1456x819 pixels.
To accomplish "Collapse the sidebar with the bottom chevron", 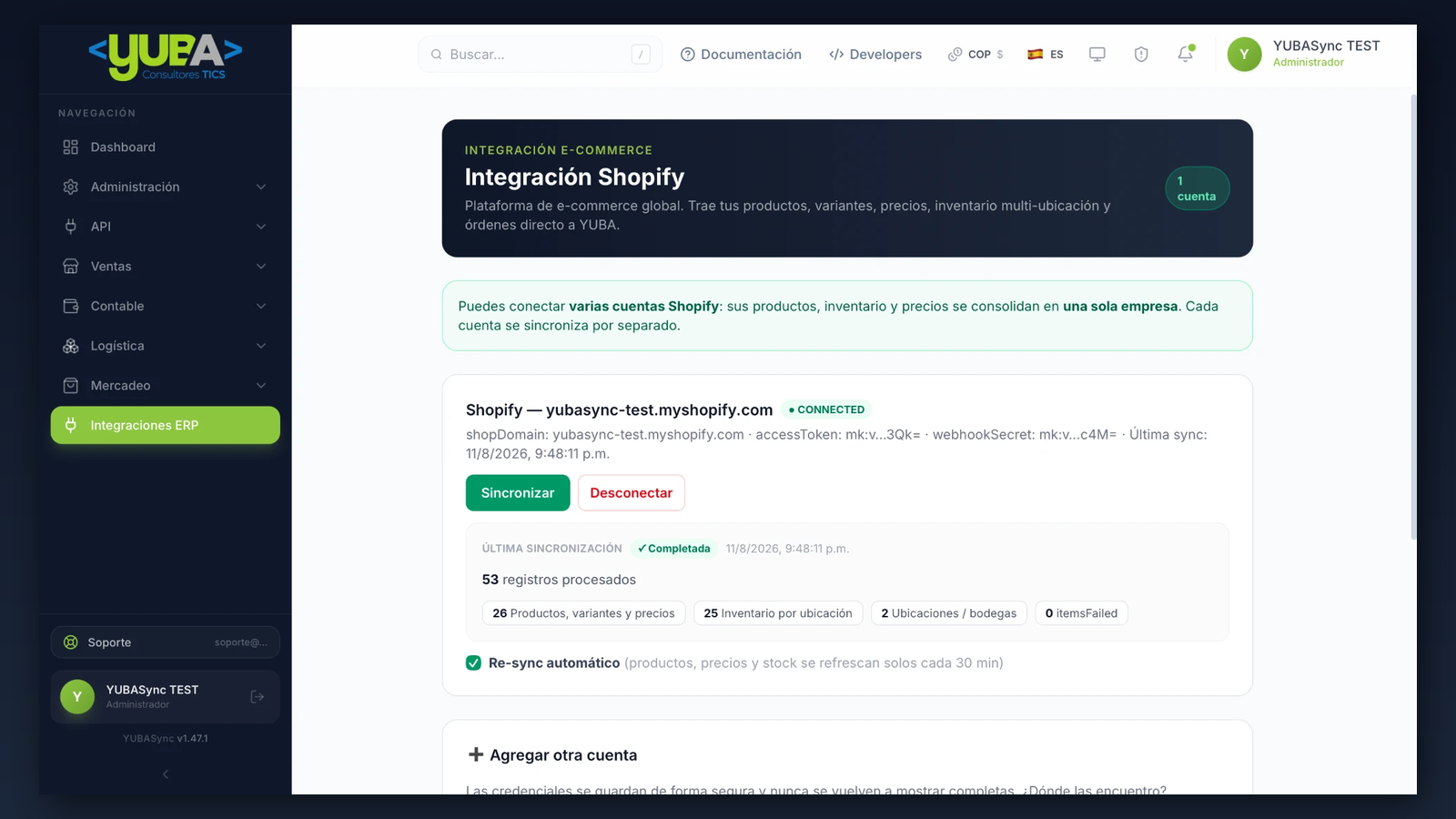I will (x=166, y=774).
